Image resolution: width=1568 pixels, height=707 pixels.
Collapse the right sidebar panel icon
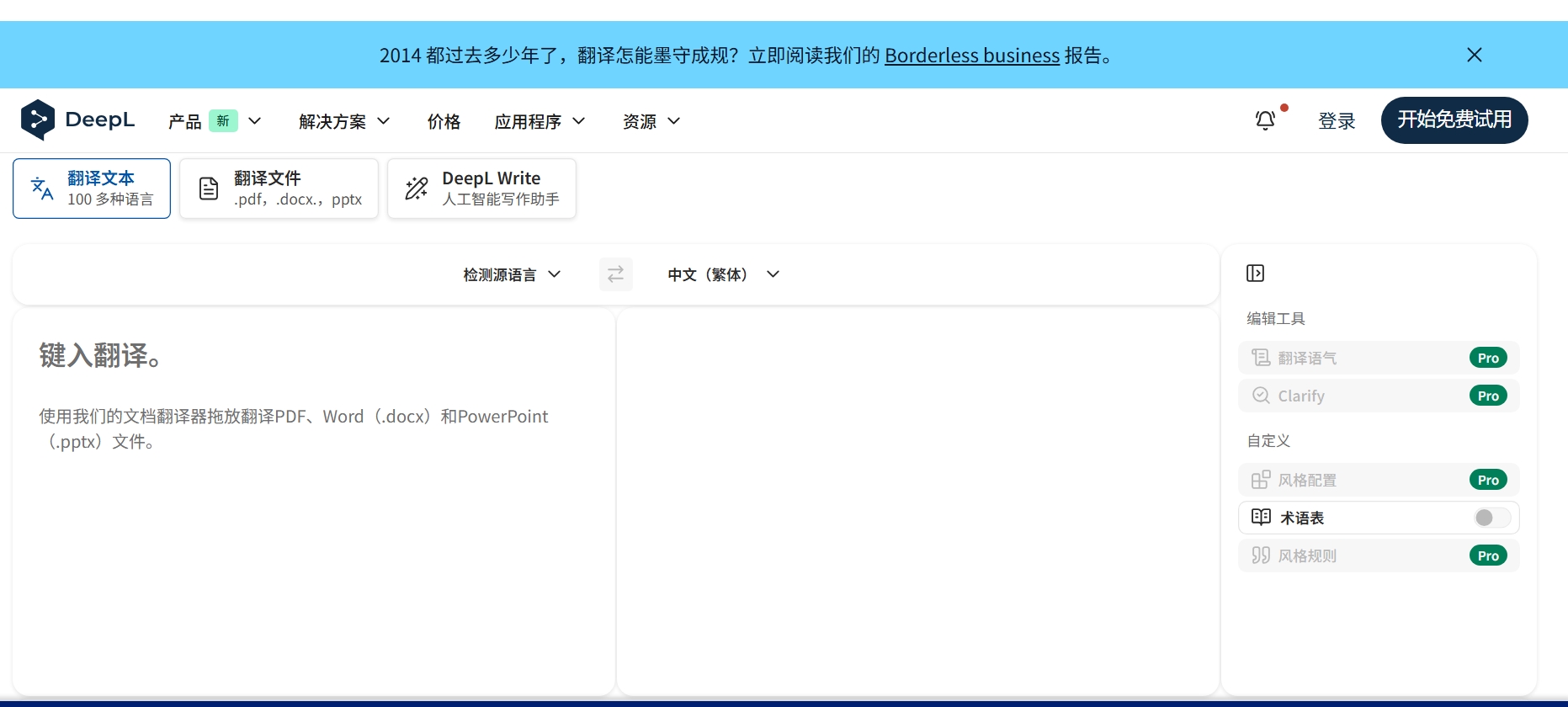pos(1255,273)
